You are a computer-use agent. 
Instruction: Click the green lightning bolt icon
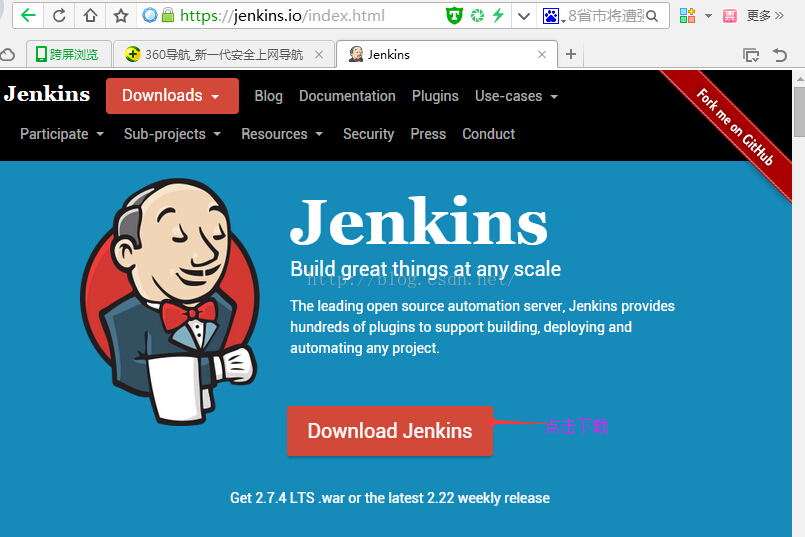coord(497,15)
